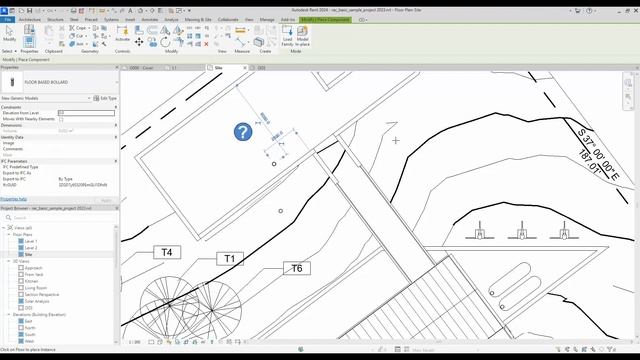Click the Offset tool icon

tap(152, 30)
